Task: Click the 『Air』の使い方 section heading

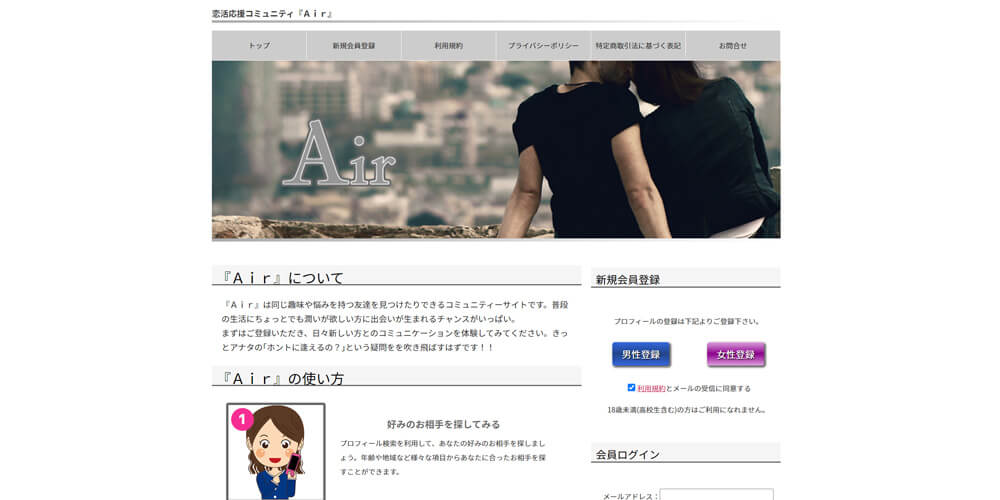Action: coord(283,378)
